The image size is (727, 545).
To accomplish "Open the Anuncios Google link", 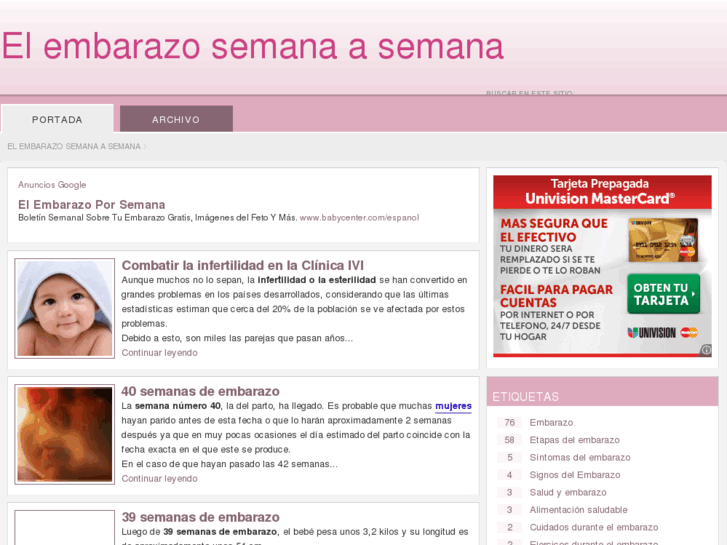I will tap(52, 185).
